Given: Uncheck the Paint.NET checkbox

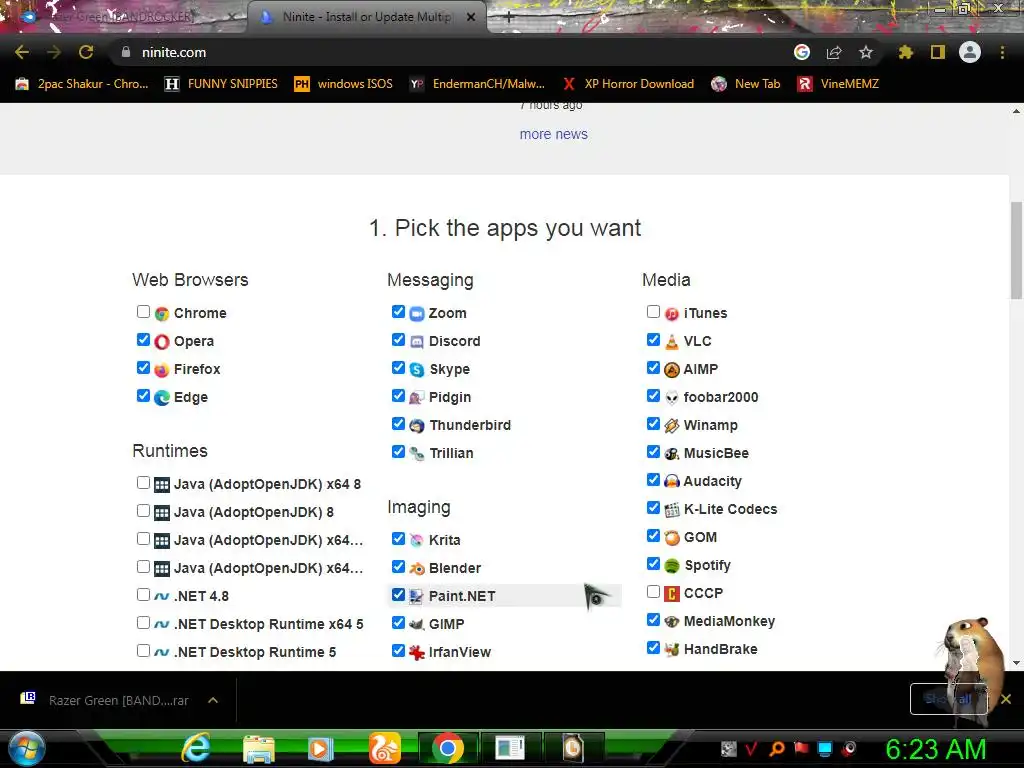Looking at the screenshot, I should (x=398, y=594).
